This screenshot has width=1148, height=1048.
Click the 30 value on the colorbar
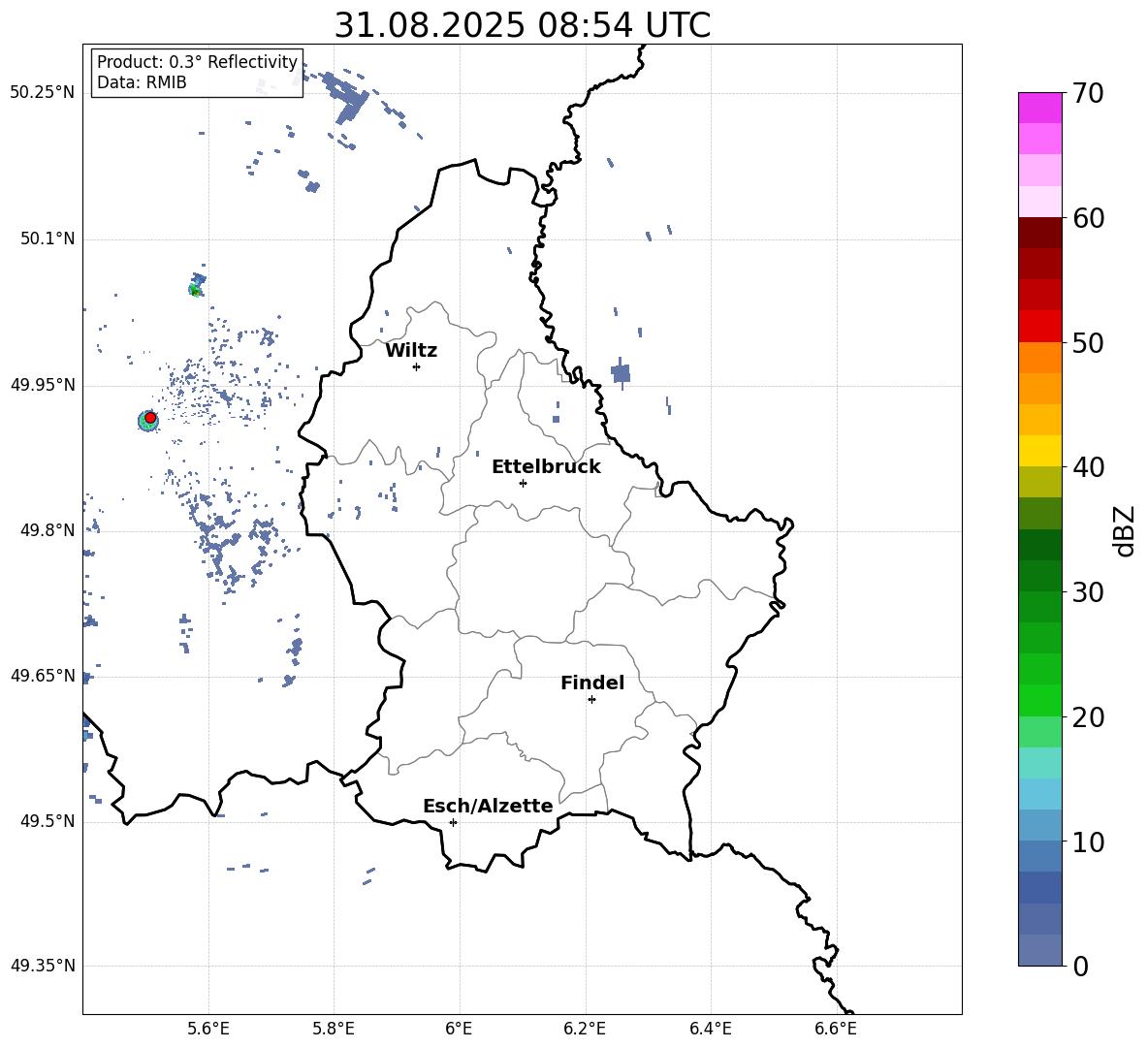1088,592
